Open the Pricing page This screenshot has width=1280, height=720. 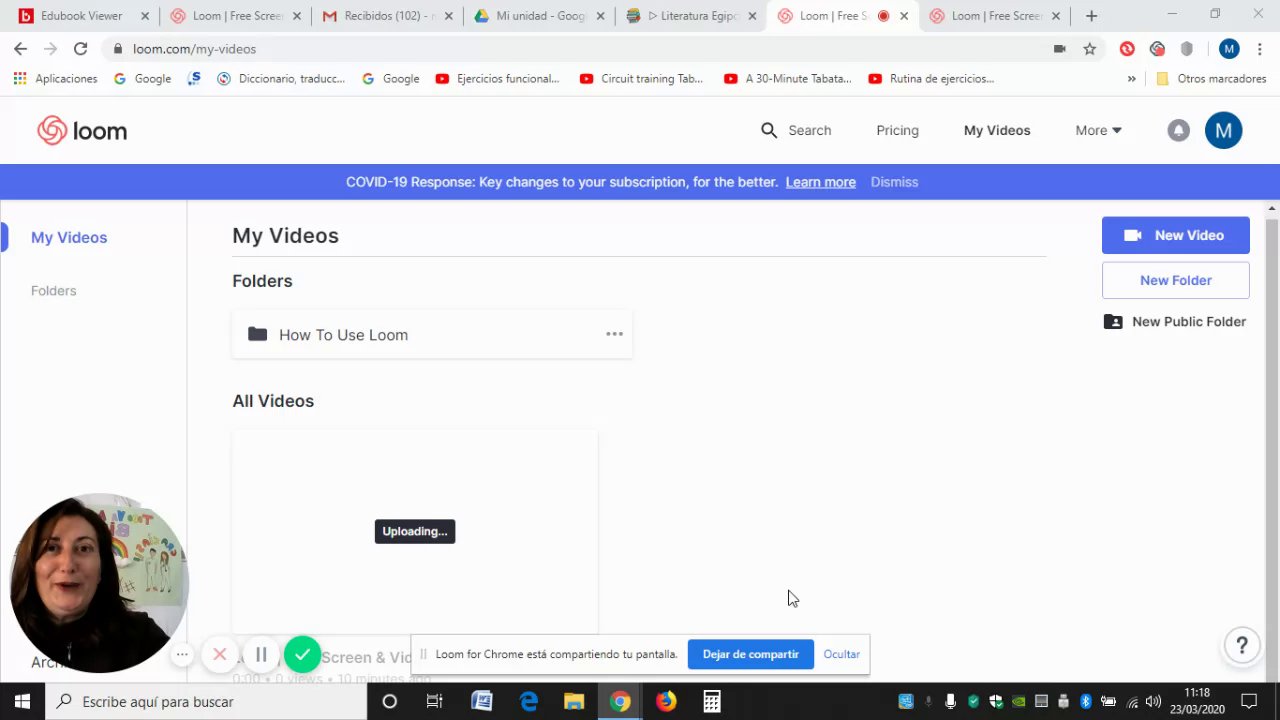tap(897, 130)
